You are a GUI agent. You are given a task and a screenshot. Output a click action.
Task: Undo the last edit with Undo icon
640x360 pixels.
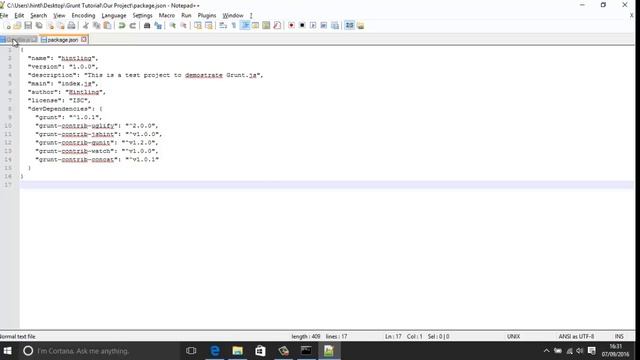point(122,26)
